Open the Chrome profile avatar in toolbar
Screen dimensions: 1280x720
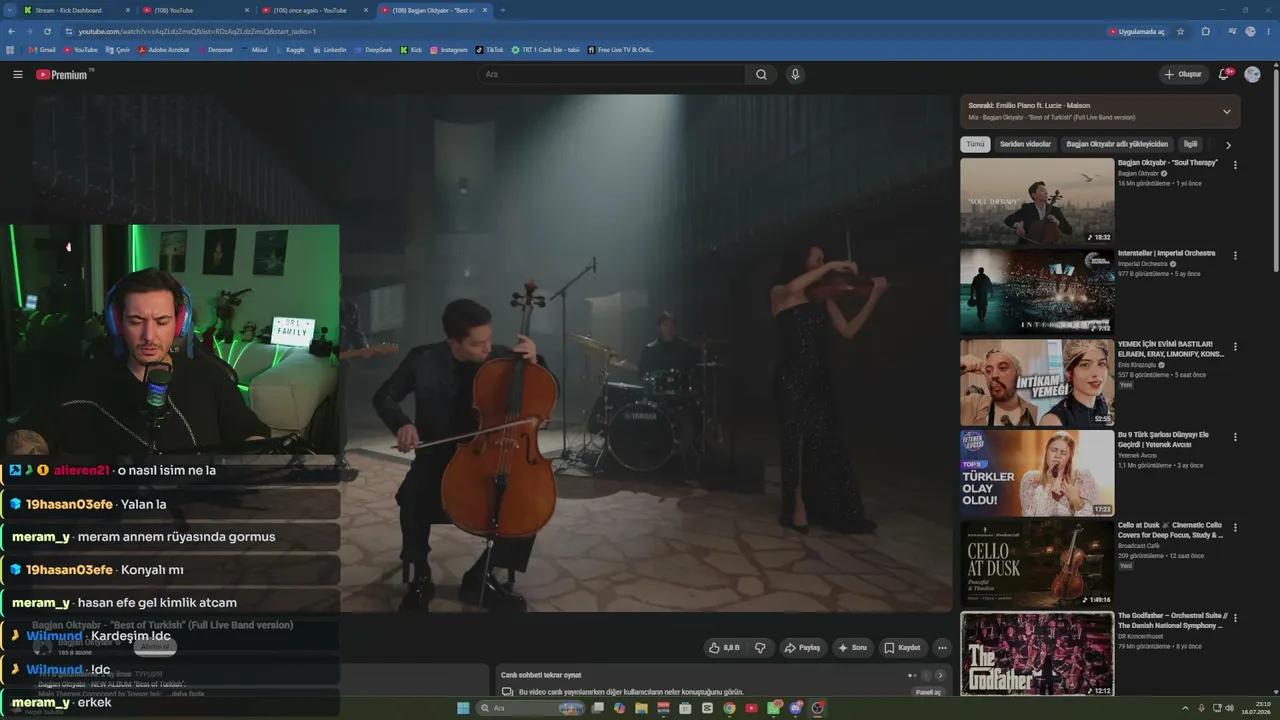pyautogui.click(x=1250, y=31)
